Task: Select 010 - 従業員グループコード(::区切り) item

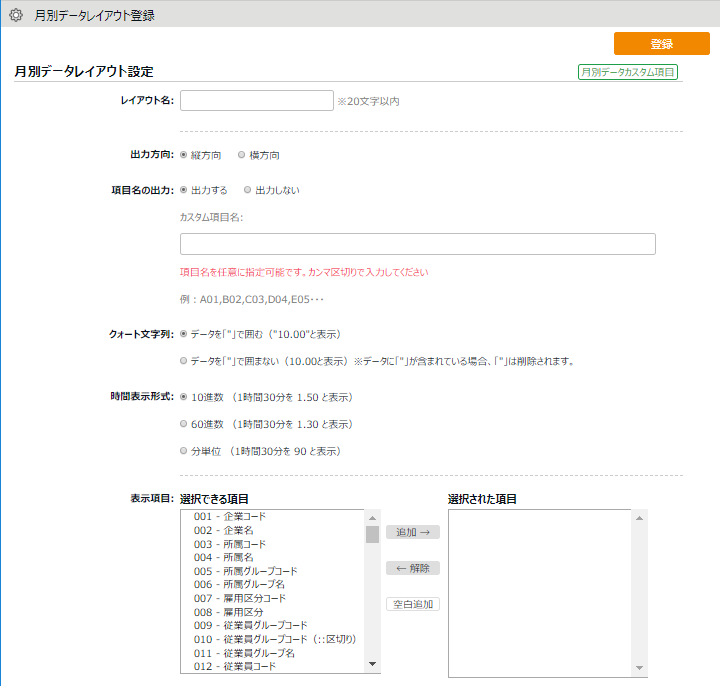Action: [273, 639]
